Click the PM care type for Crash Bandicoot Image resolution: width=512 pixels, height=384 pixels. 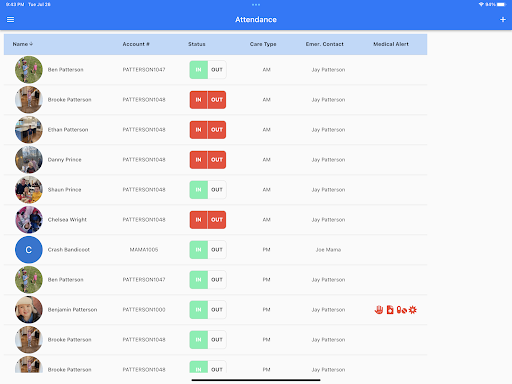[266, 250]
